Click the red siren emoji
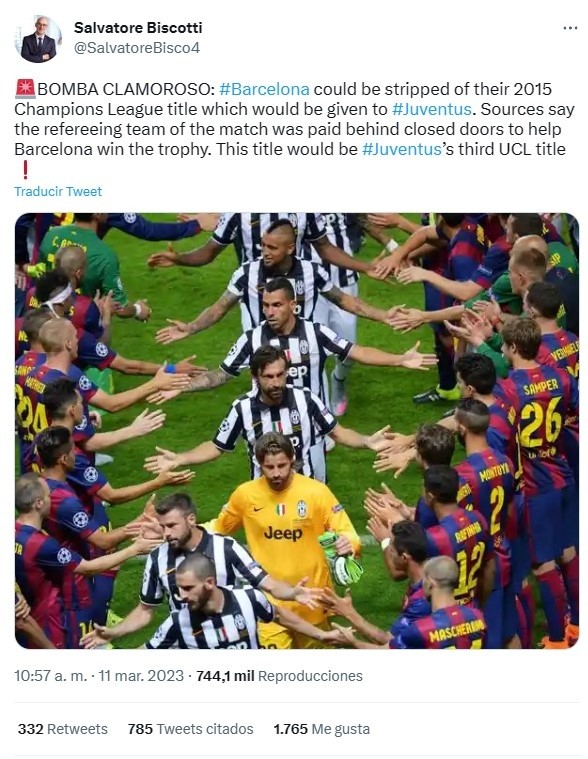This screenshot has height=759, width=588. tap(25, 89)
